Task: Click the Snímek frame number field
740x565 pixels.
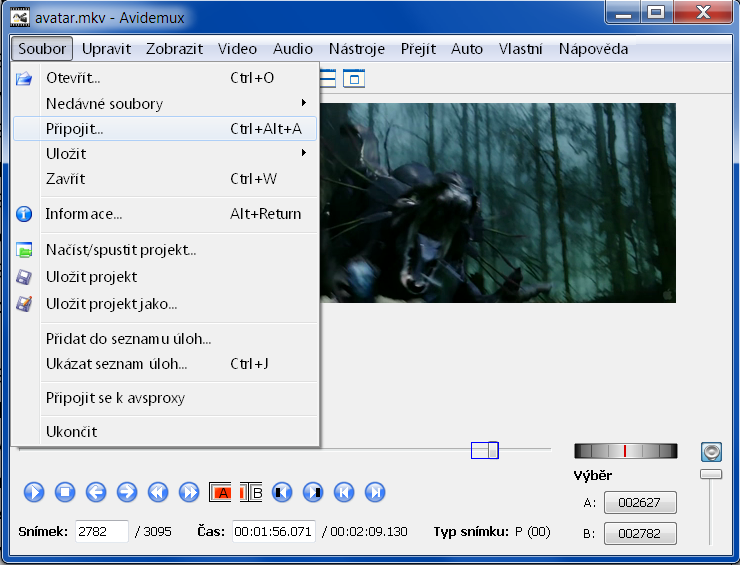Action: pos(101,532)
